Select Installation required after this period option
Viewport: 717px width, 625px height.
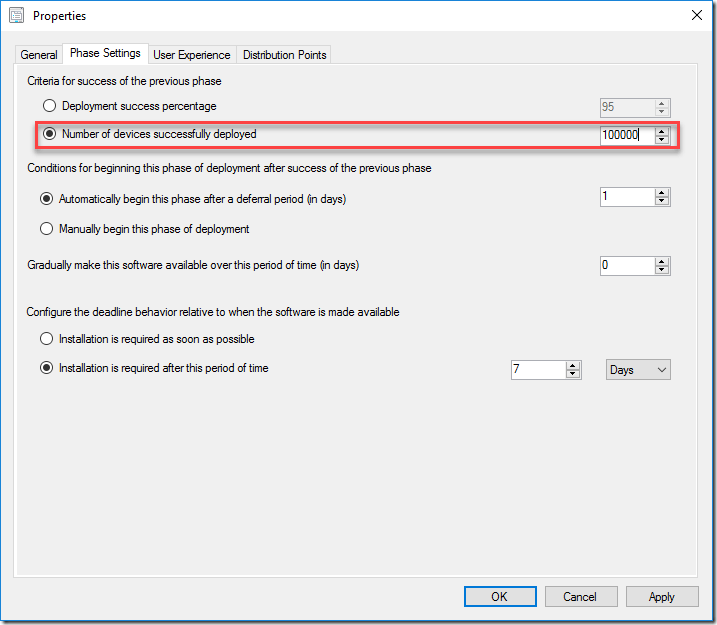pos(47,368)
